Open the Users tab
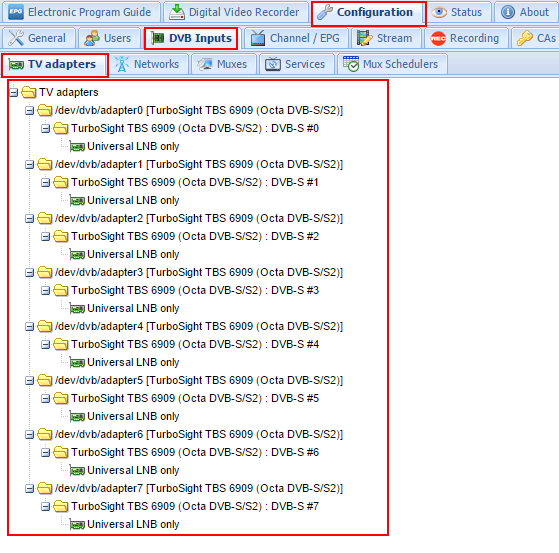The width and height of the screenshot is (559, 553). pos(108,38)
